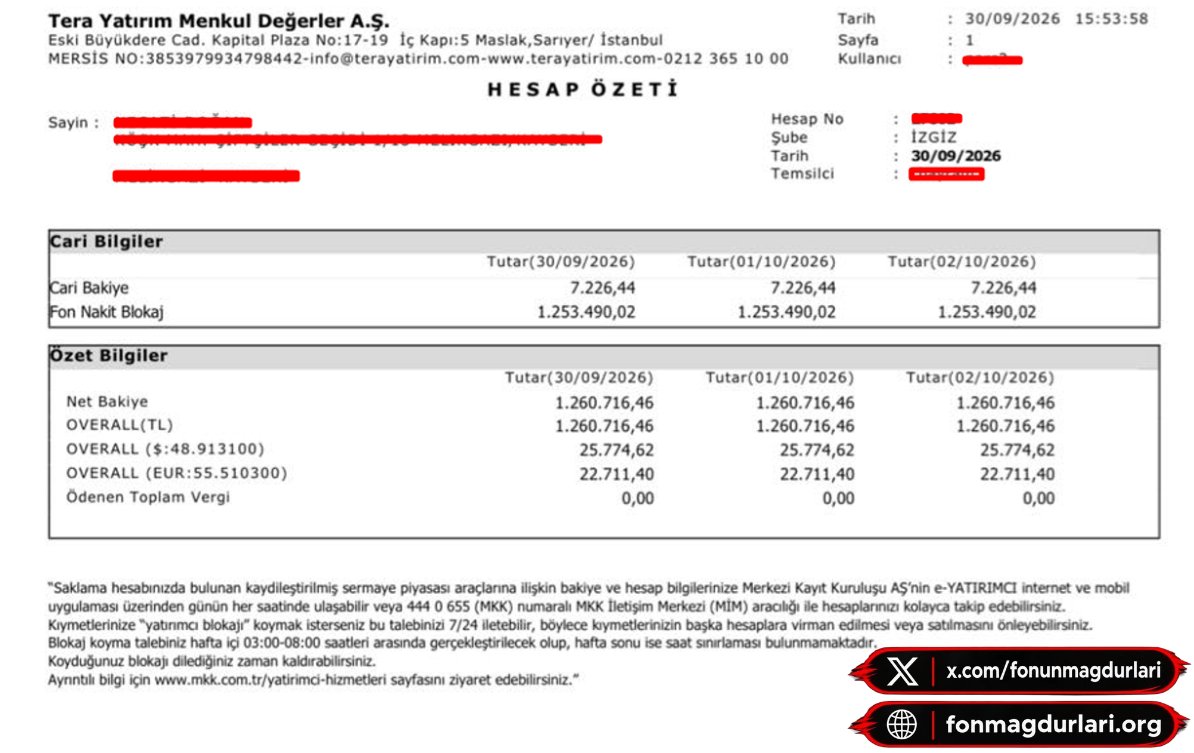Select Net Bakiye 1.260.716,46 for 30/09/2026
Screen dimensions: 1194x753
pos(604,403)
